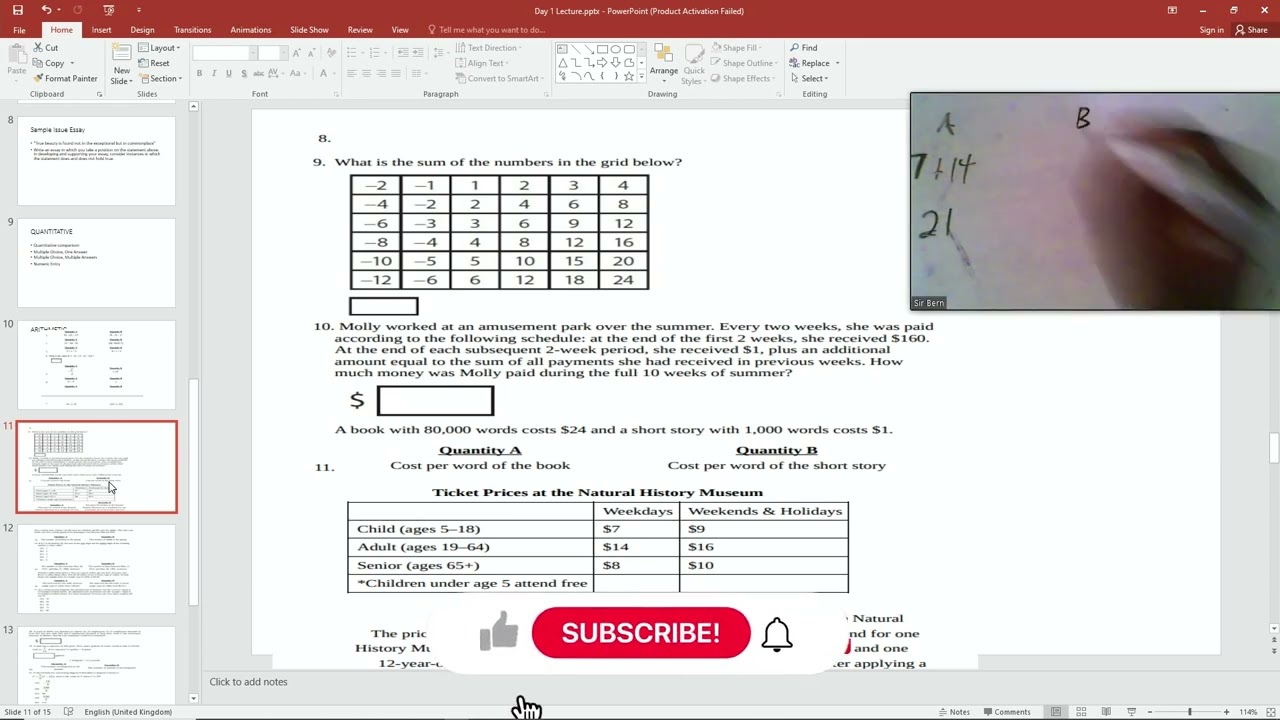Open the Replace dropdown arrow
1280x720 pixels.
837,63
